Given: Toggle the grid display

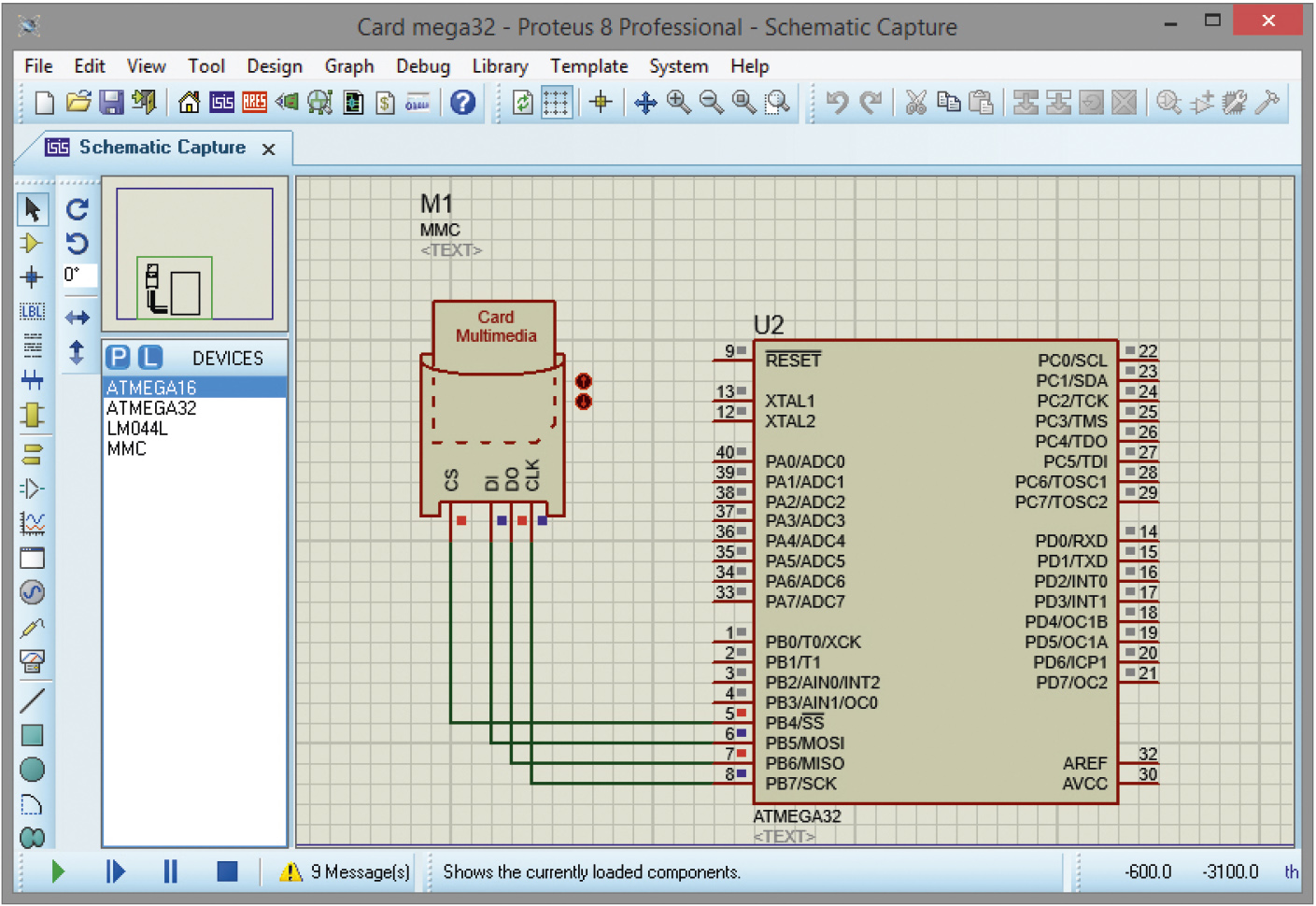Looking at the screenshot, I should (x=556, y=102).
